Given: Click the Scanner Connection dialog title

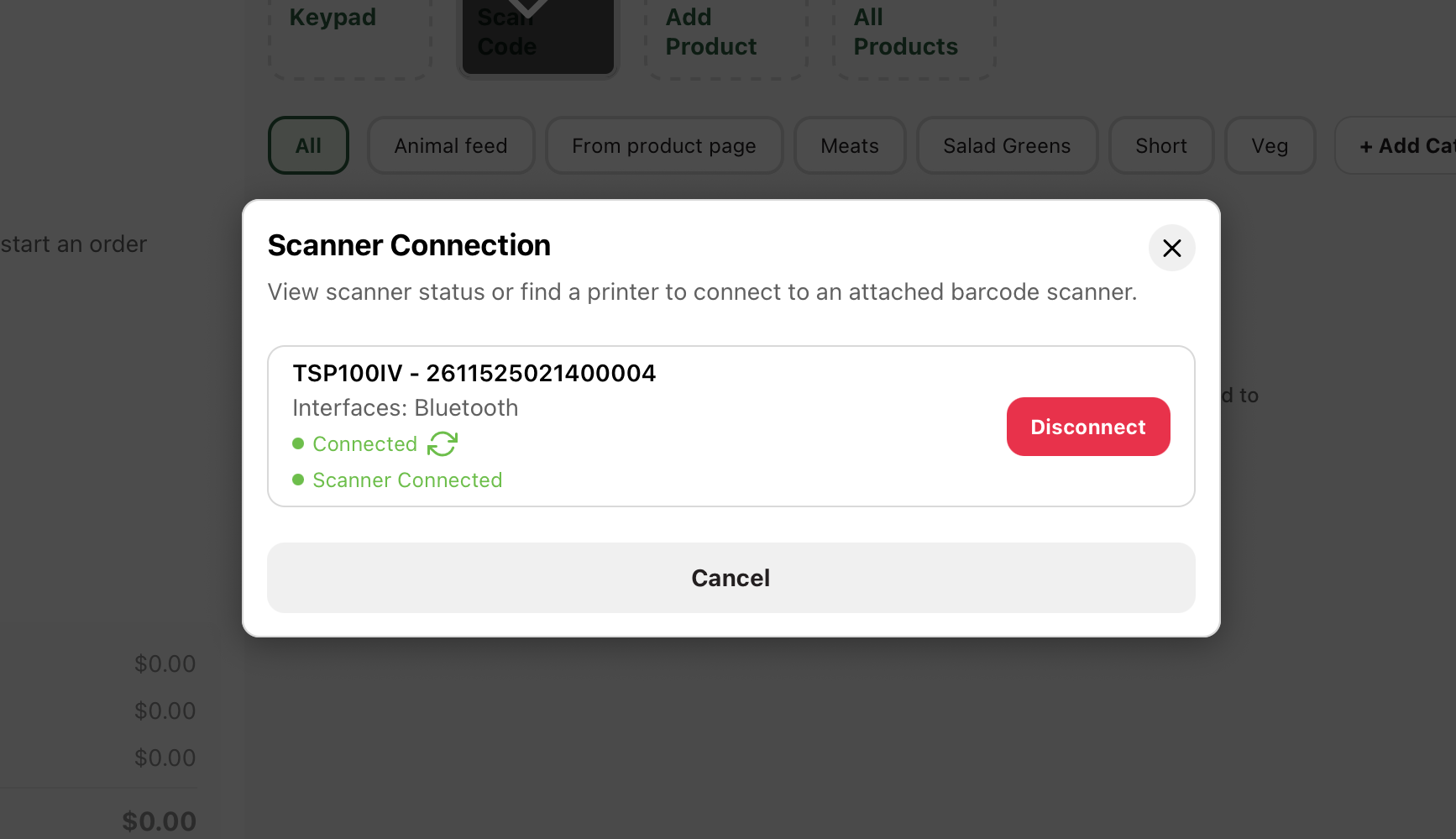Looking at the screenshot, I should (409, 245).
